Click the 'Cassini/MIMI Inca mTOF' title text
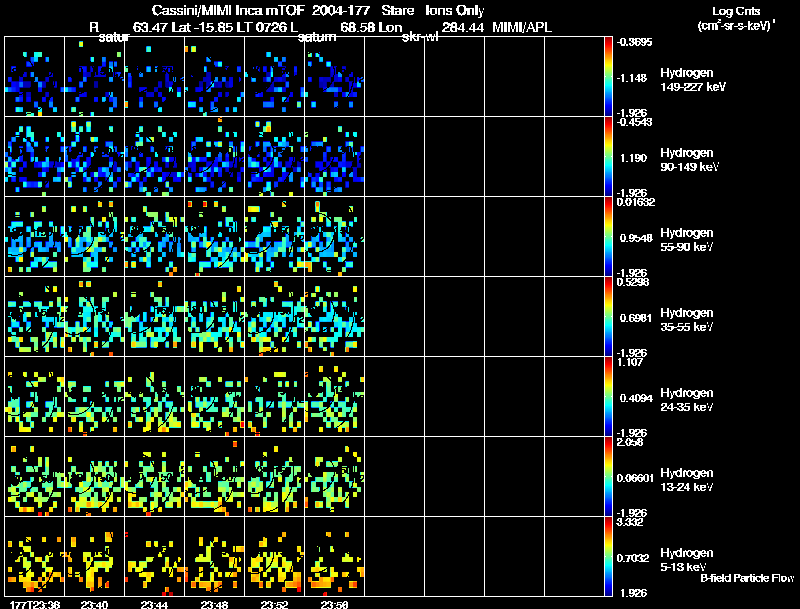Screen dimensions: 800x609 click(228, 11)
